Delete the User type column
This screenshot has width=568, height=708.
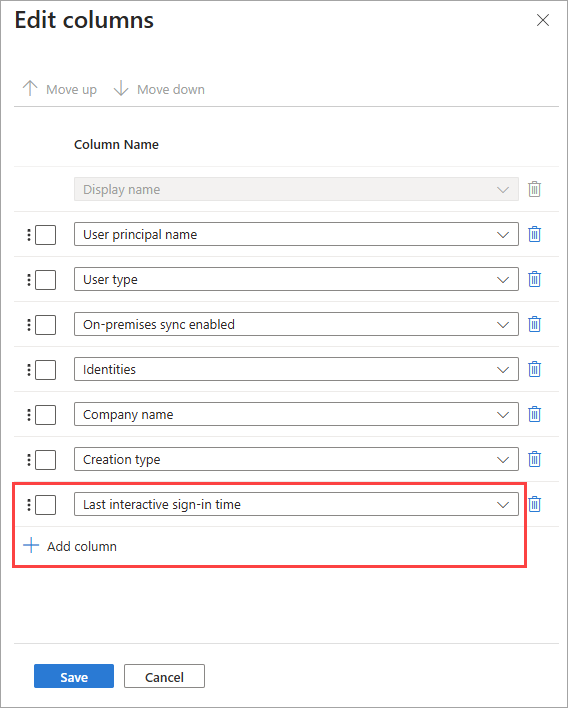[x=534, y=279]
